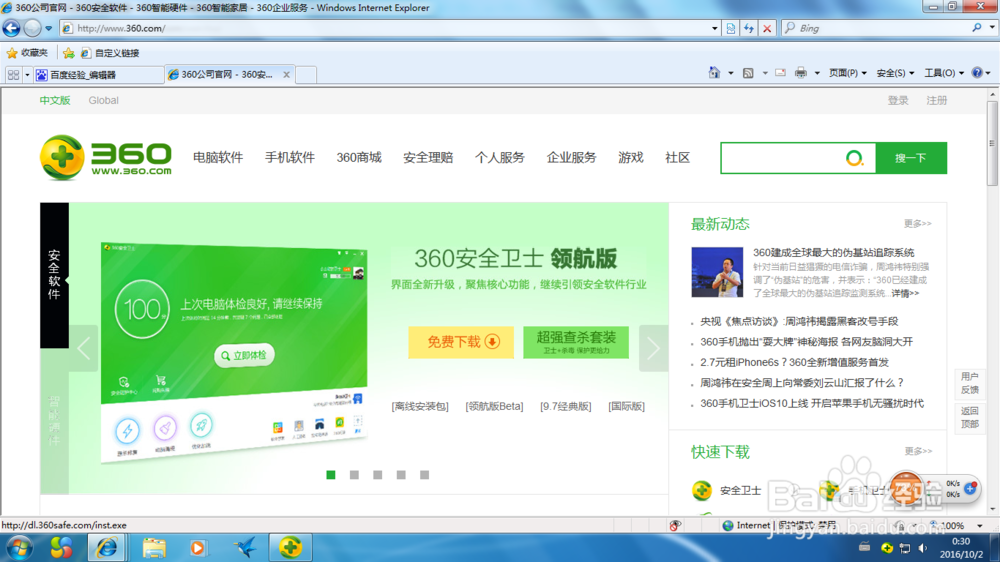This screenshot has height=562, width=1000.
Task: Open a new blank tab
Action: pos(306,75)
